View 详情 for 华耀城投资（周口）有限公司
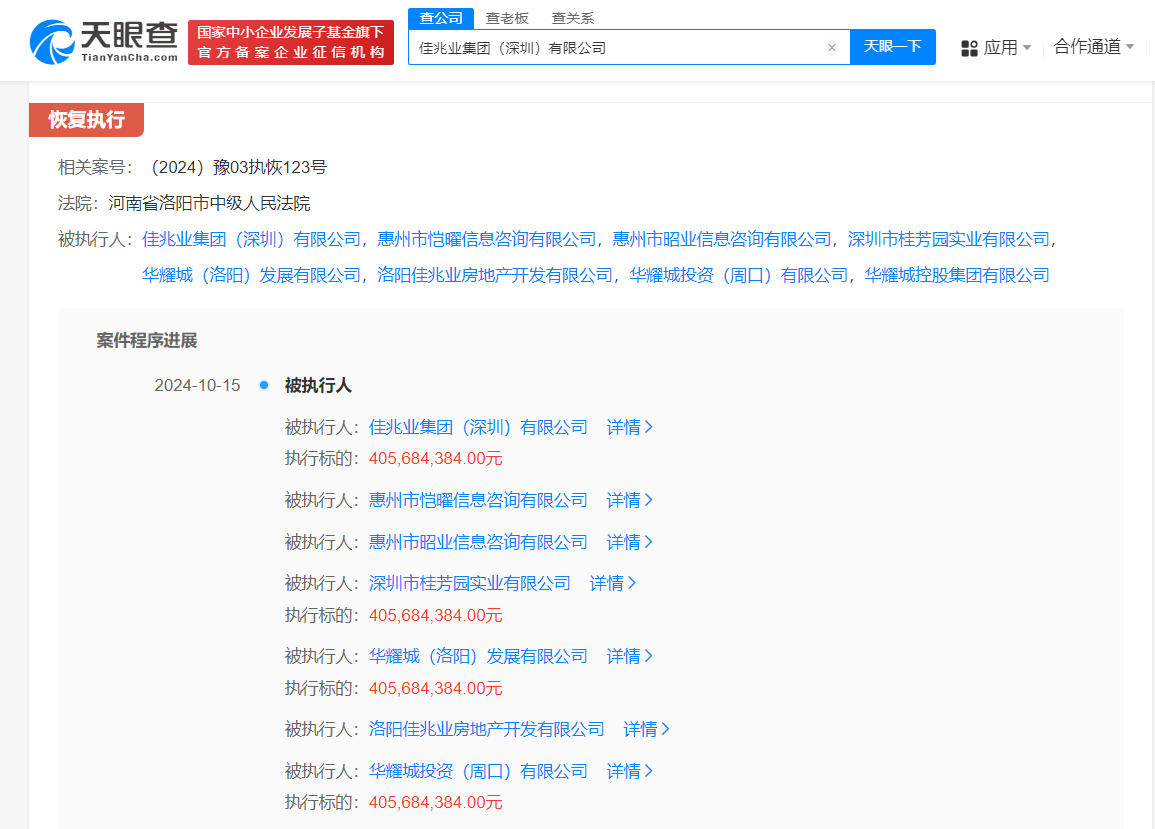Image resolution: width=1155 pixels, height=829 pixels. 629,772
